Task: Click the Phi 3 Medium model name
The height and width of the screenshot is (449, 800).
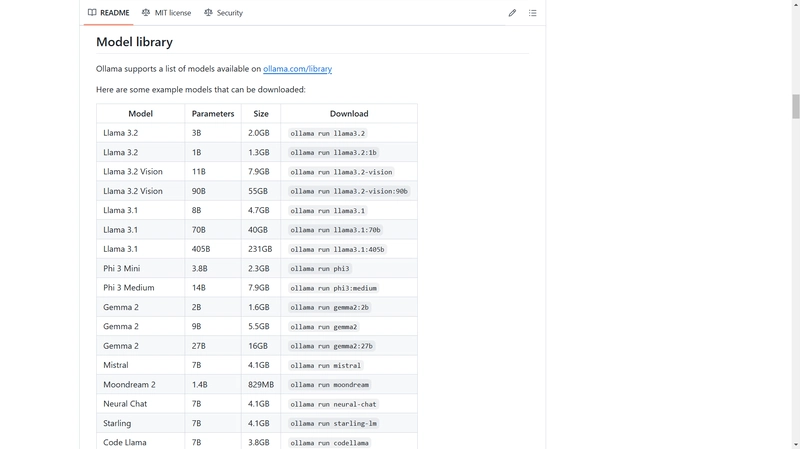Action: (x=129, y=288)
